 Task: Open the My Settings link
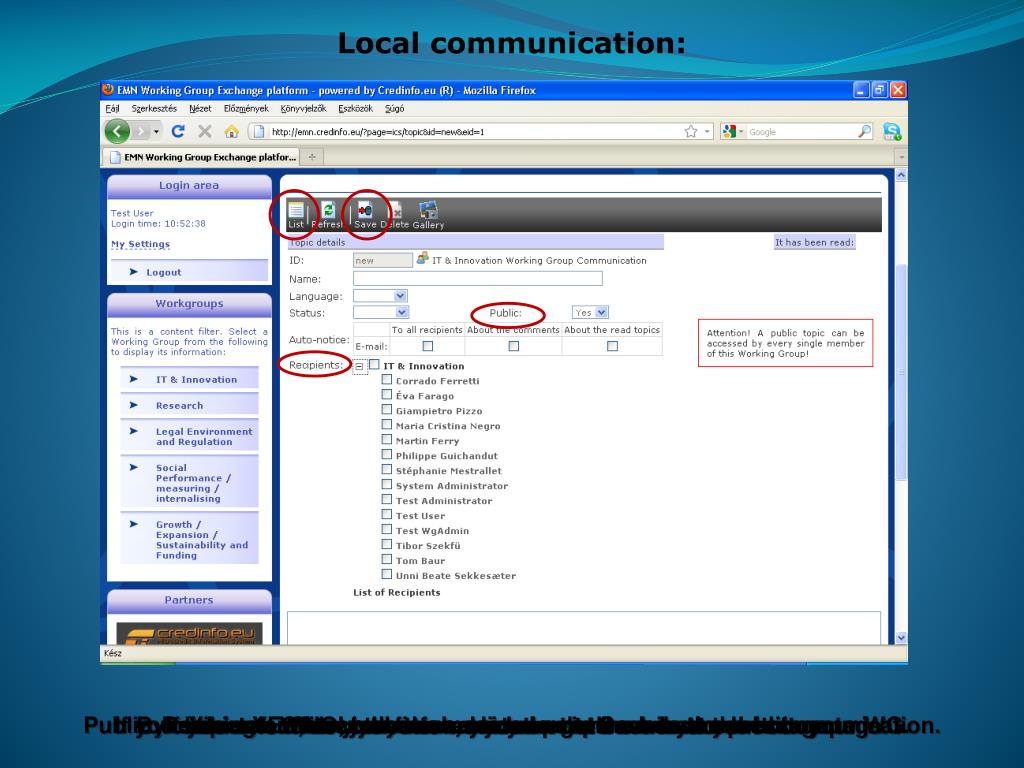click(140, 244)
